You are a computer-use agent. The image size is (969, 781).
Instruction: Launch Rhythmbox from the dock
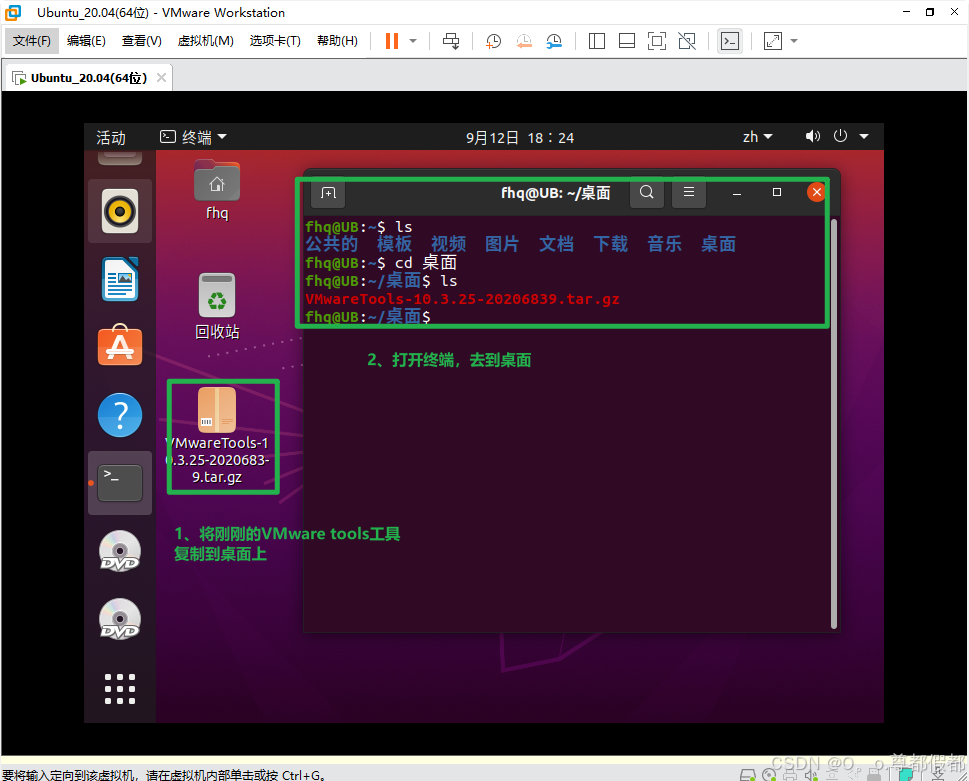(120, 211)
